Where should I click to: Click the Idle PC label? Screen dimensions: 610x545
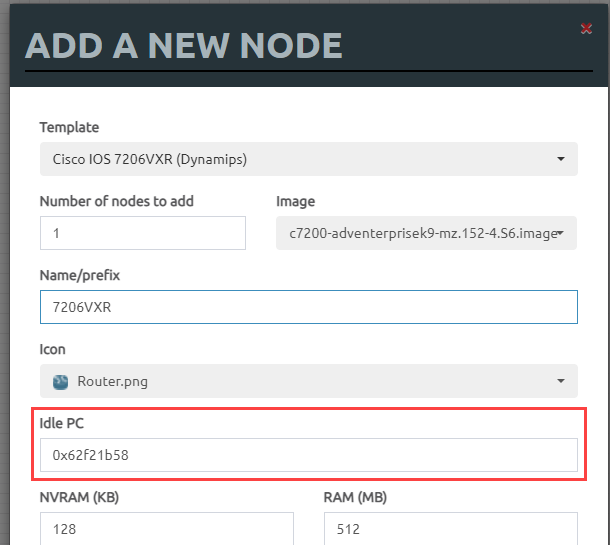pos(61,423)
